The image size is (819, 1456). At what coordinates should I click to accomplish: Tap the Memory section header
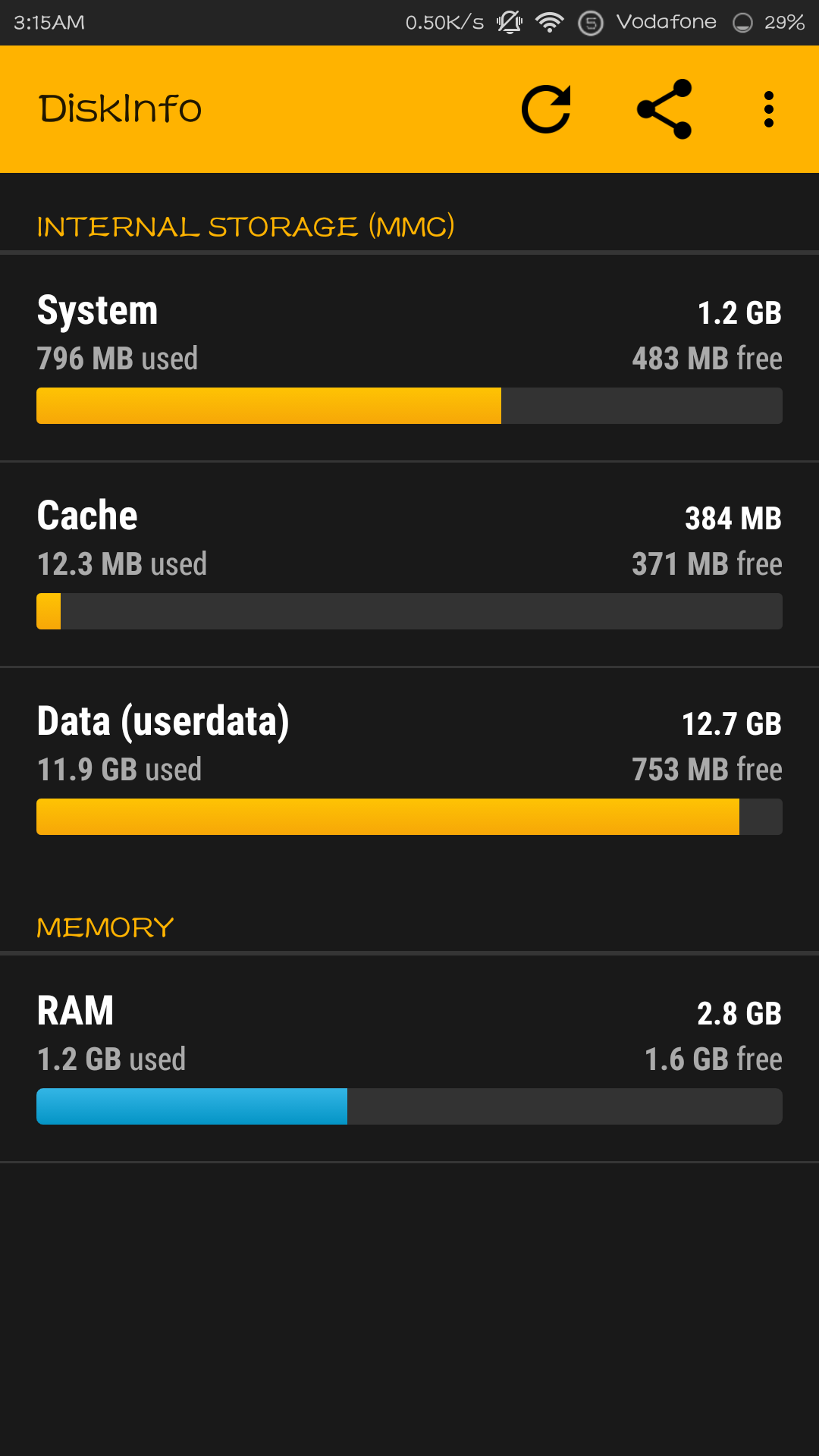pos(105,927)
